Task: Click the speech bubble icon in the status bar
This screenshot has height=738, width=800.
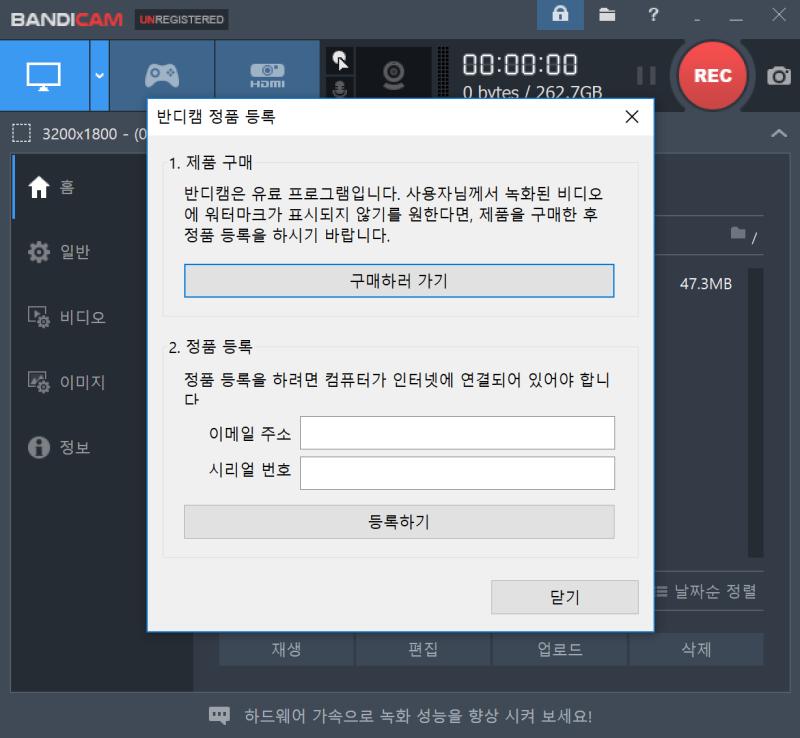Action: [219, 716]
